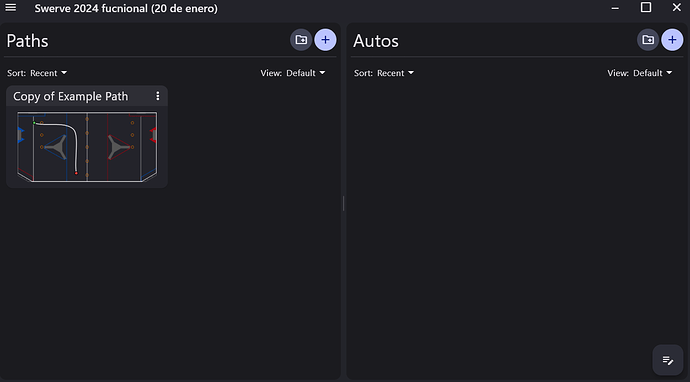Viewport: 690px width, 382px height.
Task: Open the floating edit list button
Action: [668, 360]
